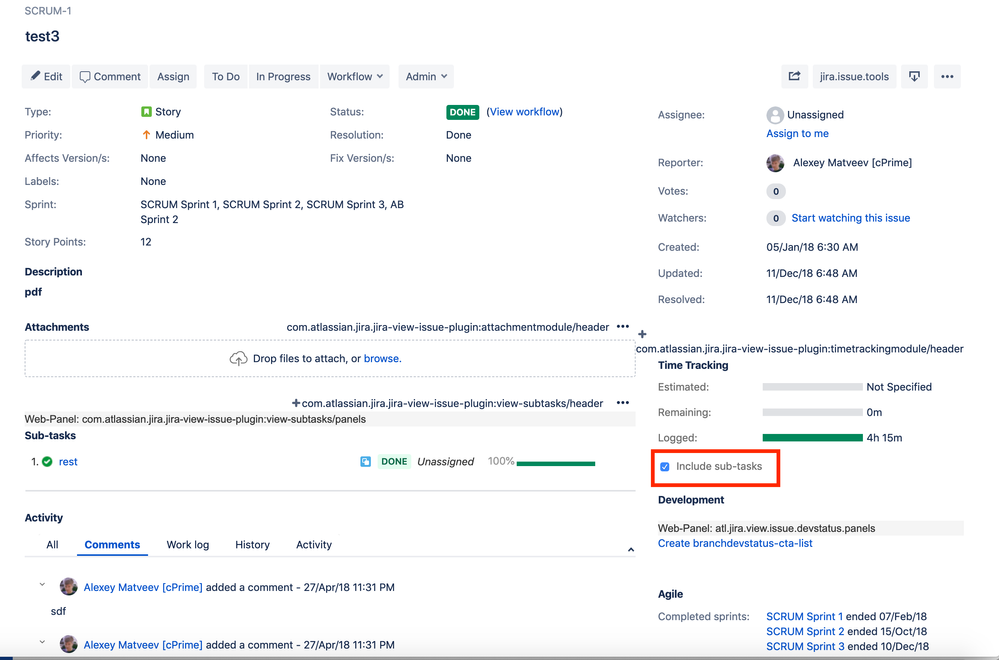Switch to the Activity tab
This screenshot has width=999, height=660.
[x=313, y=545]
